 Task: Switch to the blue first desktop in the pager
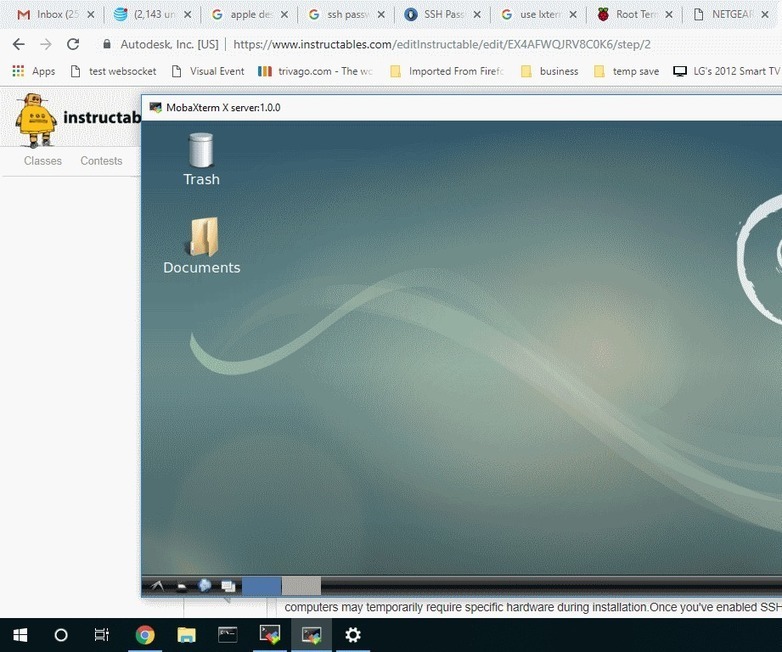[261, 586]
